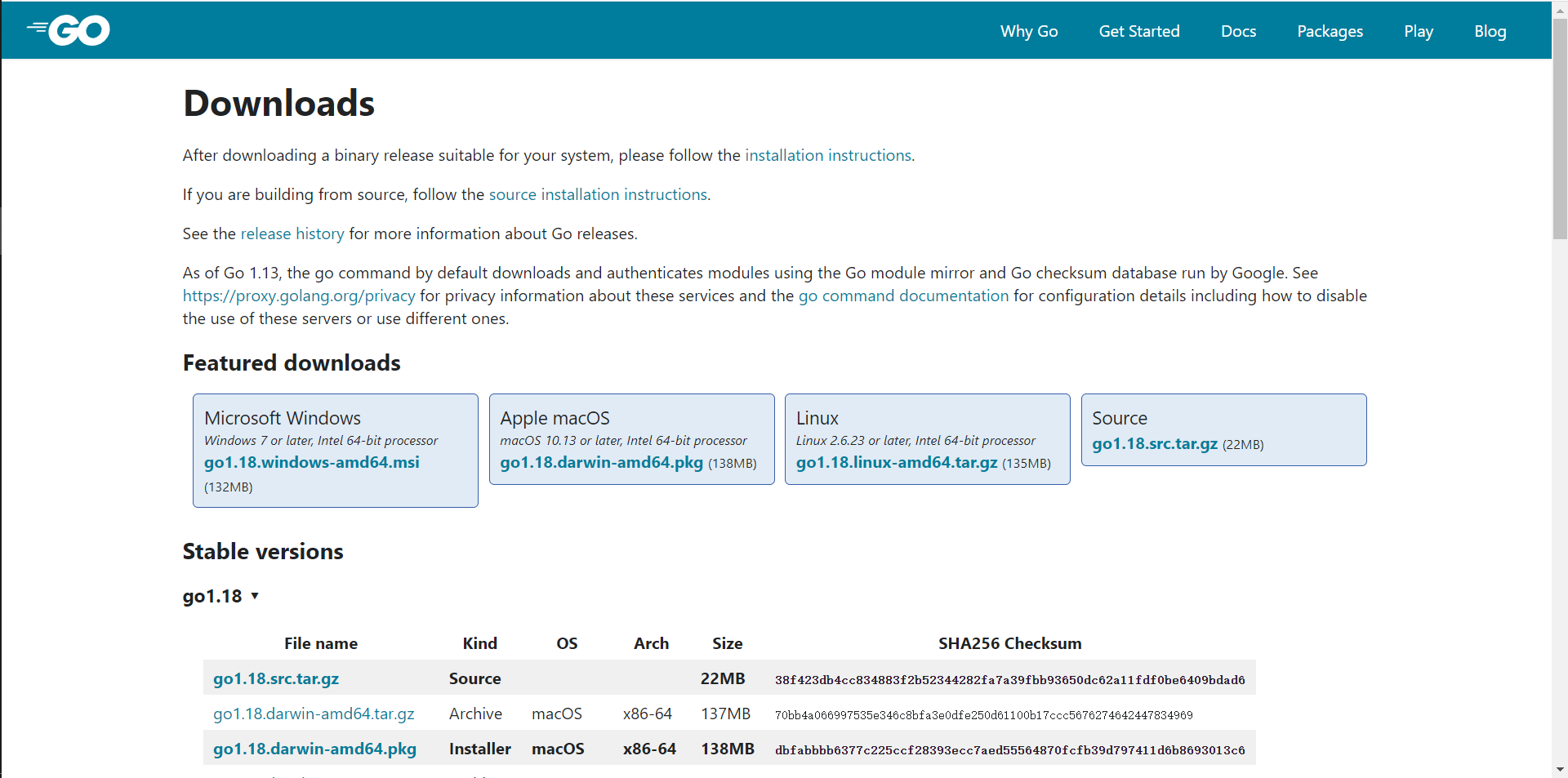Open source installation instructions link

(x=598, y=194)
